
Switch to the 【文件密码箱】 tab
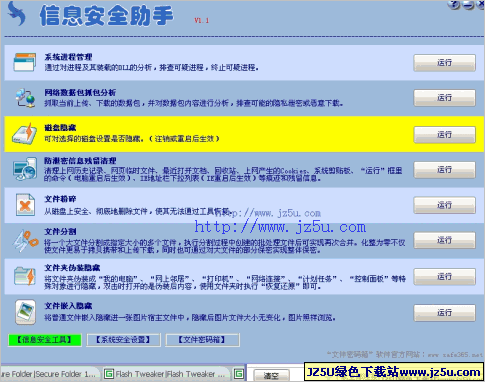pos(202,340)
